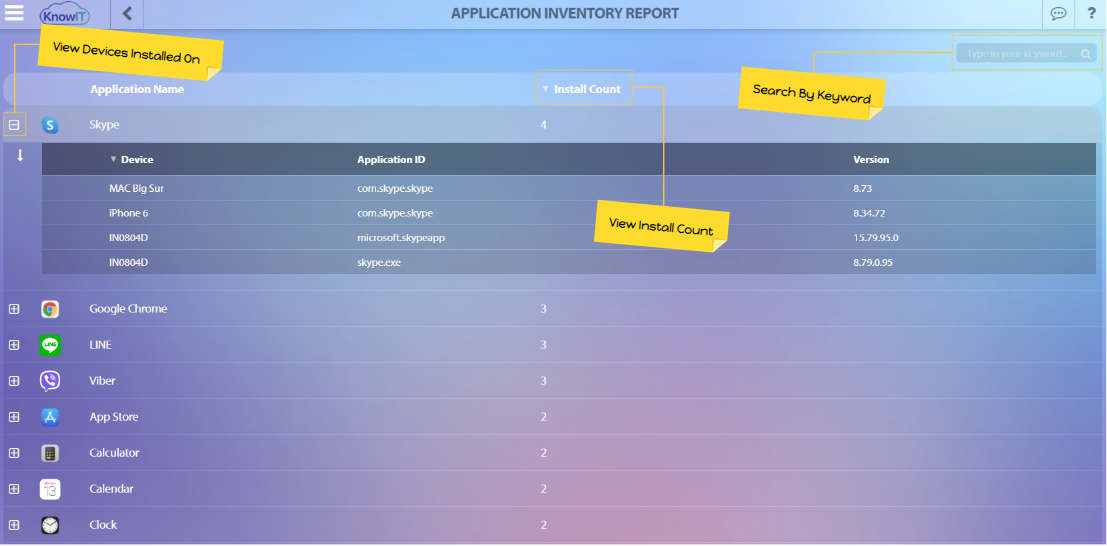This screenshot has width=1107, height=546.
Task: Open the chat feedback icon
Action: coord(1058,13)
